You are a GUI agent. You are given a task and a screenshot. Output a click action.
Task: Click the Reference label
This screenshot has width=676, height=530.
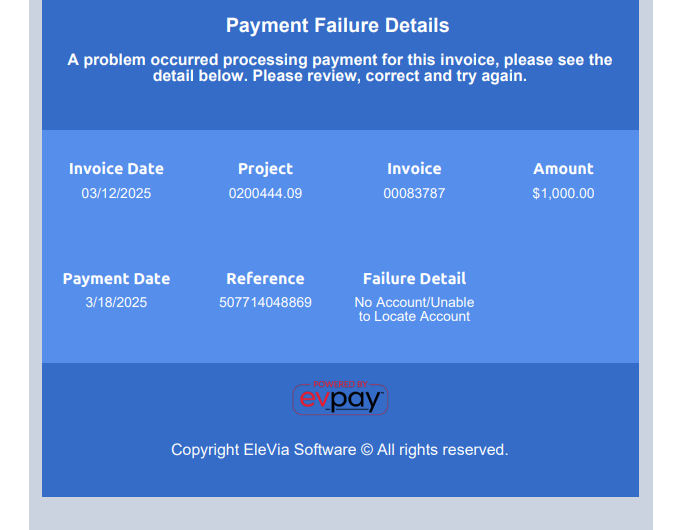point(265,279)
